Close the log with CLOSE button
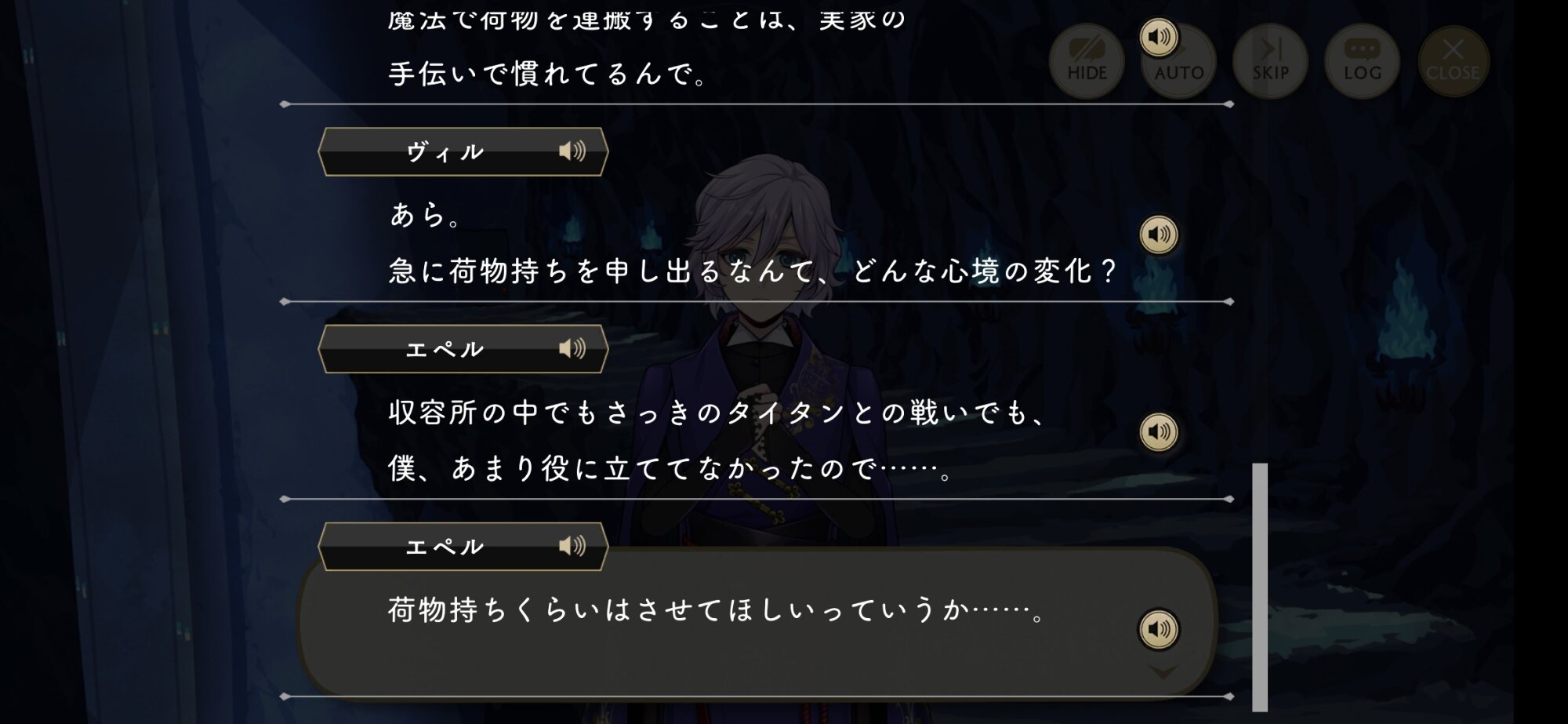Image resolution: width=1568 pixels, height=724 pixels. click(x=1454, y=61)
